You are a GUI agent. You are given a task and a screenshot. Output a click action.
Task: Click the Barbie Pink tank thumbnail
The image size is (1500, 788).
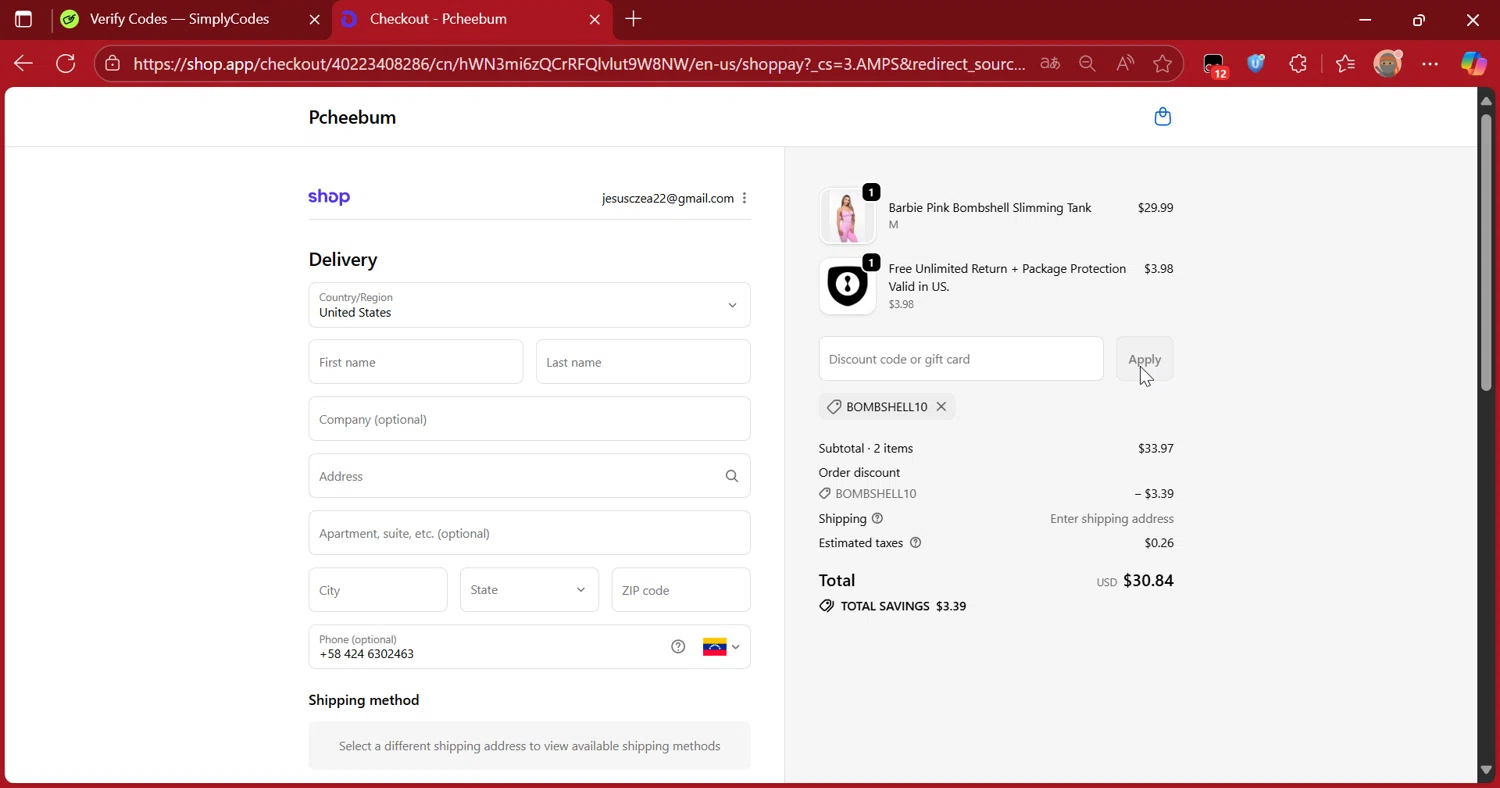point(847,216)
